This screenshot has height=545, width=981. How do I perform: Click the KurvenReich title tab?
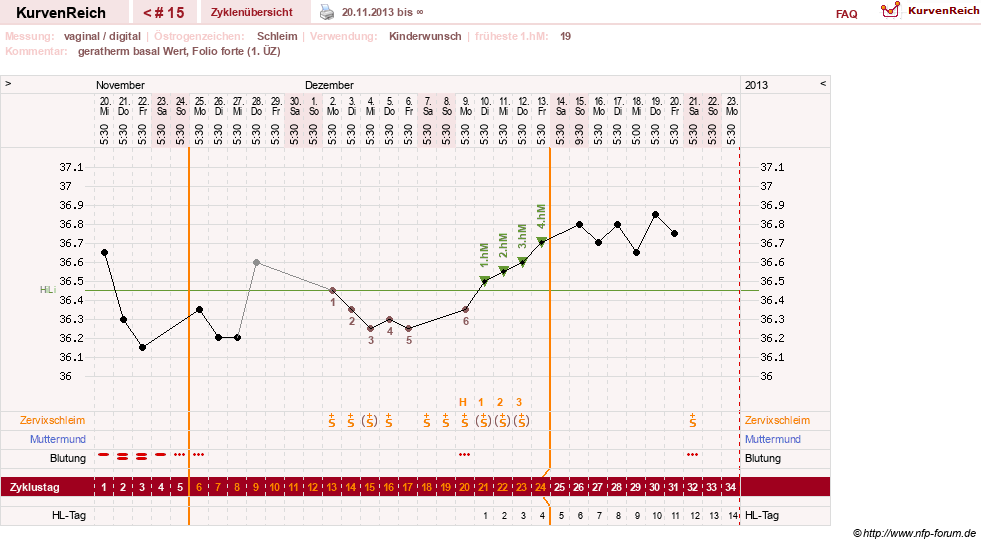(61, 13)
